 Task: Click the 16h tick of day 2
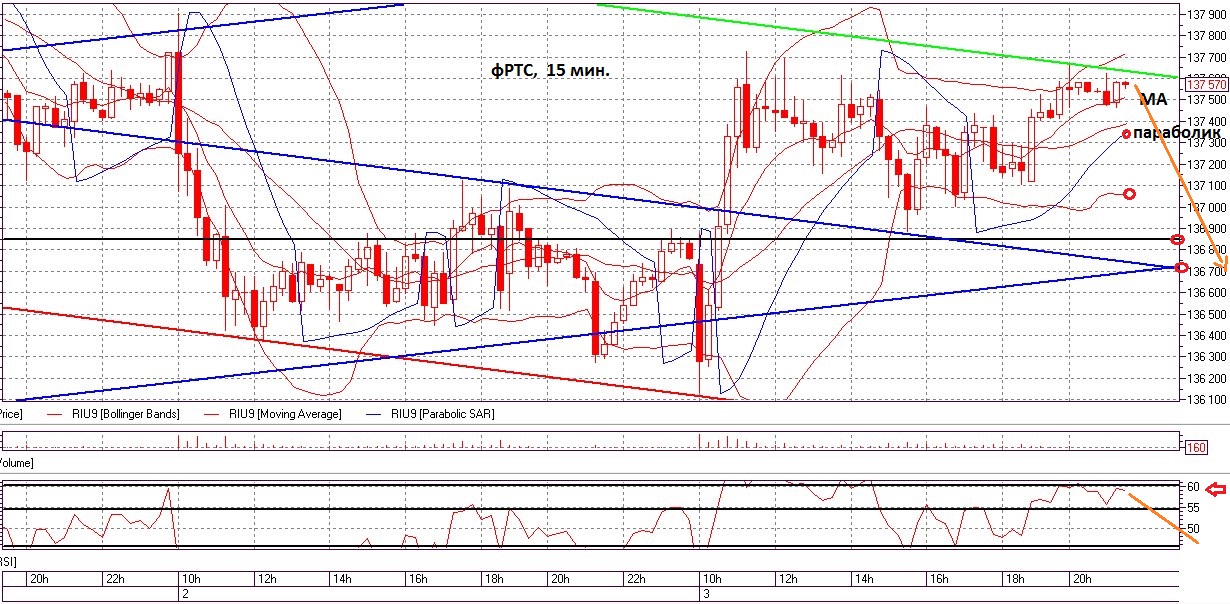(417, 579)
